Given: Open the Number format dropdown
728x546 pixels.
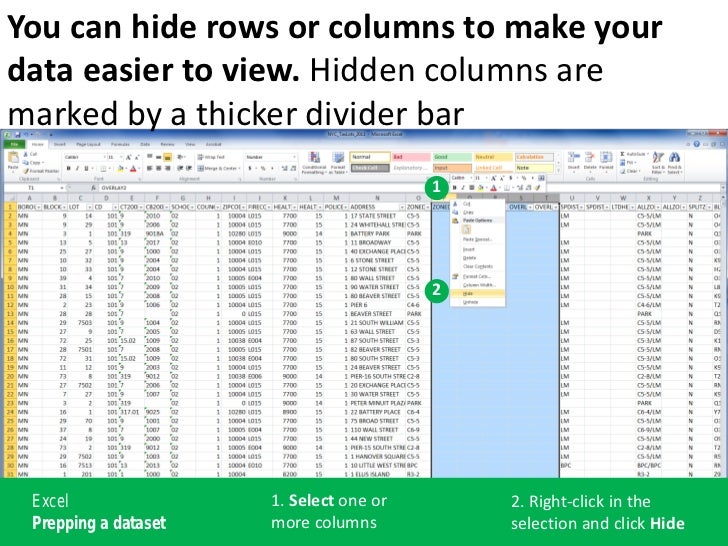Looking at the screenshot, I should tap(294, 157).
